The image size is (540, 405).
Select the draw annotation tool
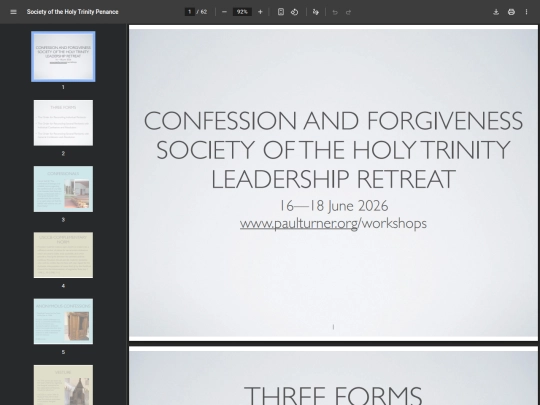point(316,12)
